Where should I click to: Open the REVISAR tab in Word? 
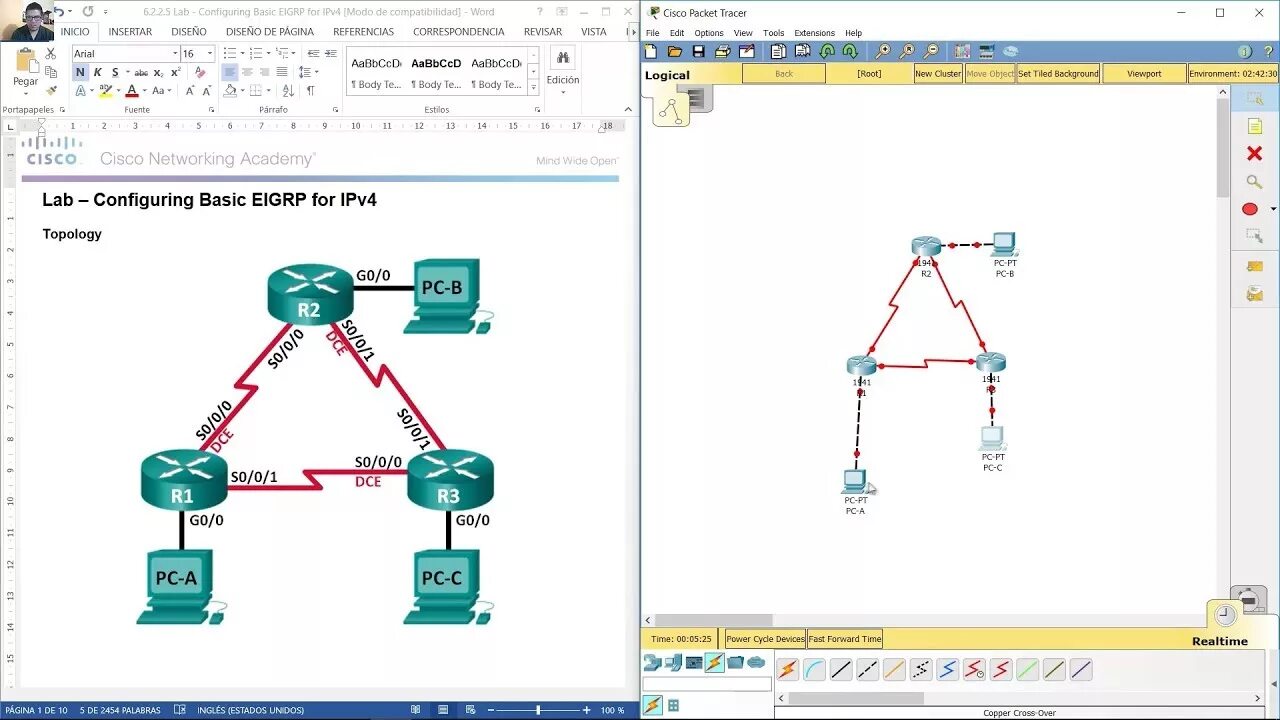543,32
